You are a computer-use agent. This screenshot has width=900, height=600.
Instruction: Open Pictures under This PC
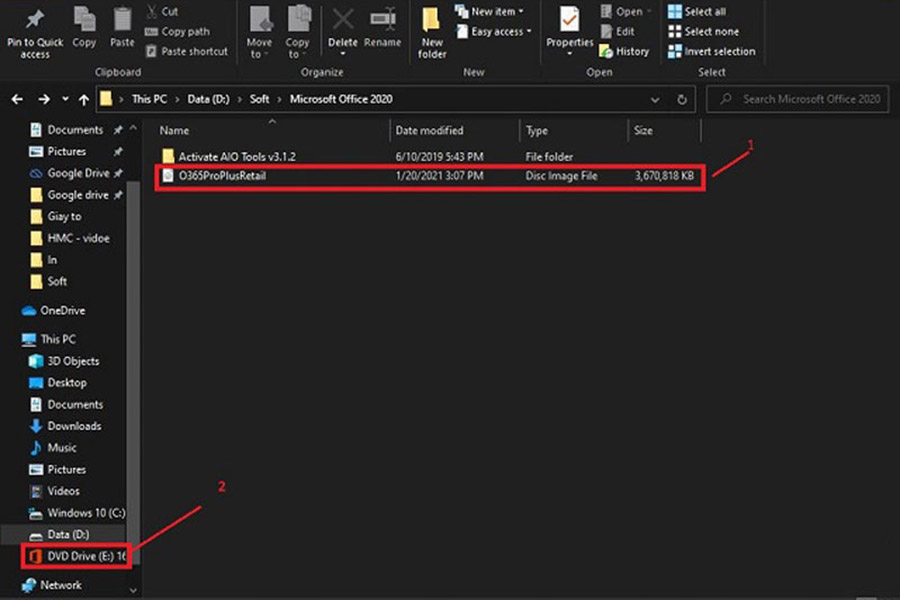tap(57, 470)
